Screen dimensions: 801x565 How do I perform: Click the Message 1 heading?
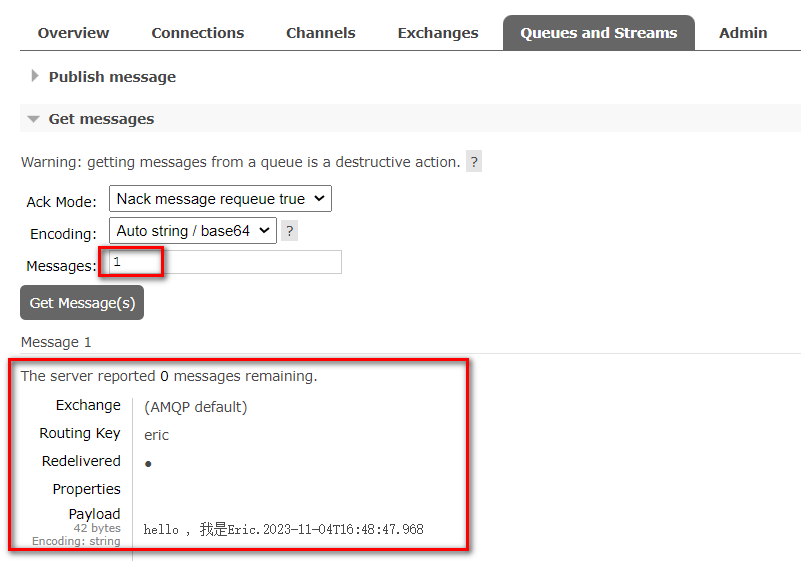click(56, 342)
